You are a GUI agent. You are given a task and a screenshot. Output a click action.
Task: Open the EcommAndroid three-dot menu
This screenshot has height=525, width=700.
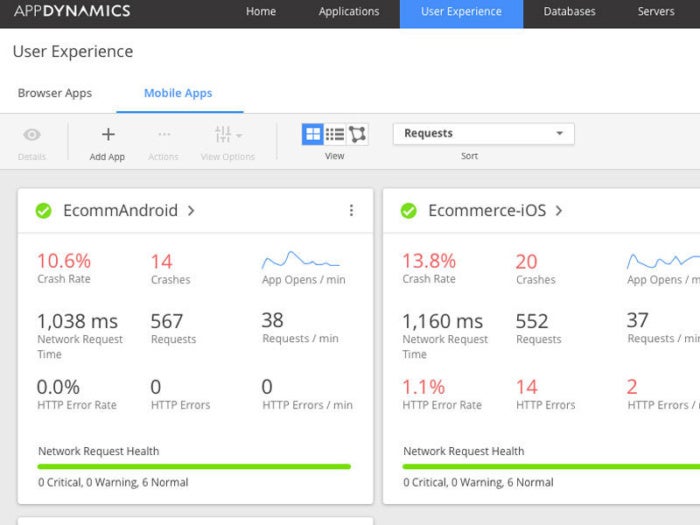351,210
